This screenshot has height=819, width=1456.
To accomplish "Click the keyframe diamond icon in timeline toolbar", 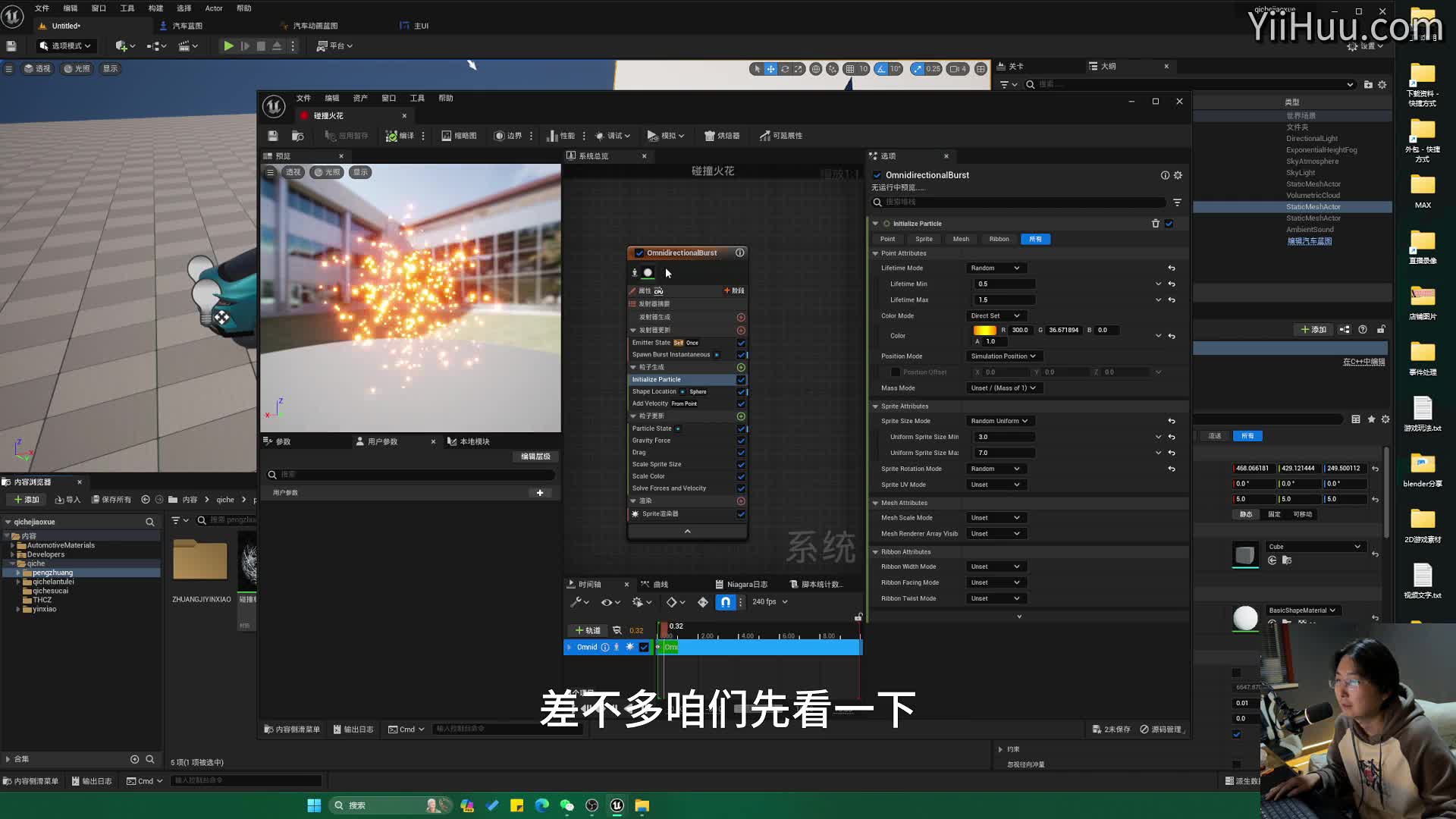I will 702,602.
